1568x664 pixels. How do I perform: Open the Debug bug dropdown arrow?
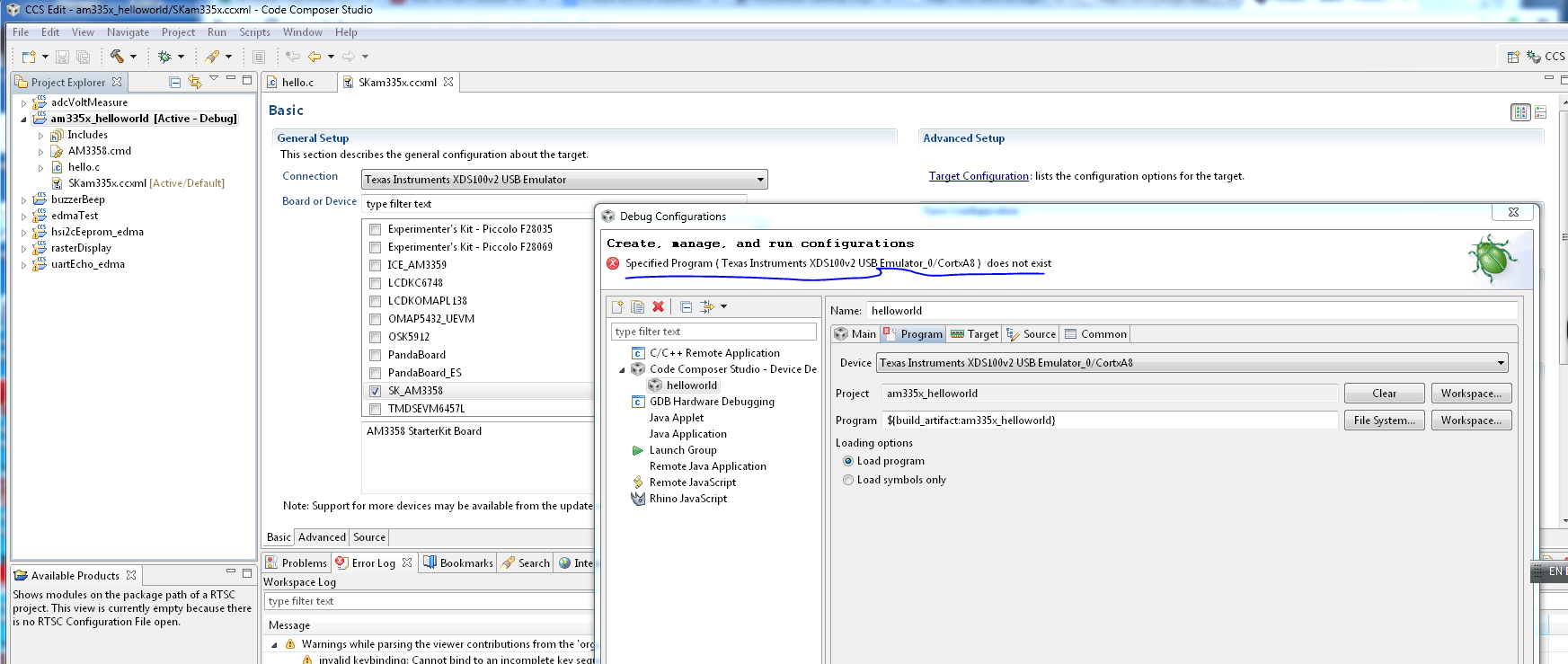[181, 57]
